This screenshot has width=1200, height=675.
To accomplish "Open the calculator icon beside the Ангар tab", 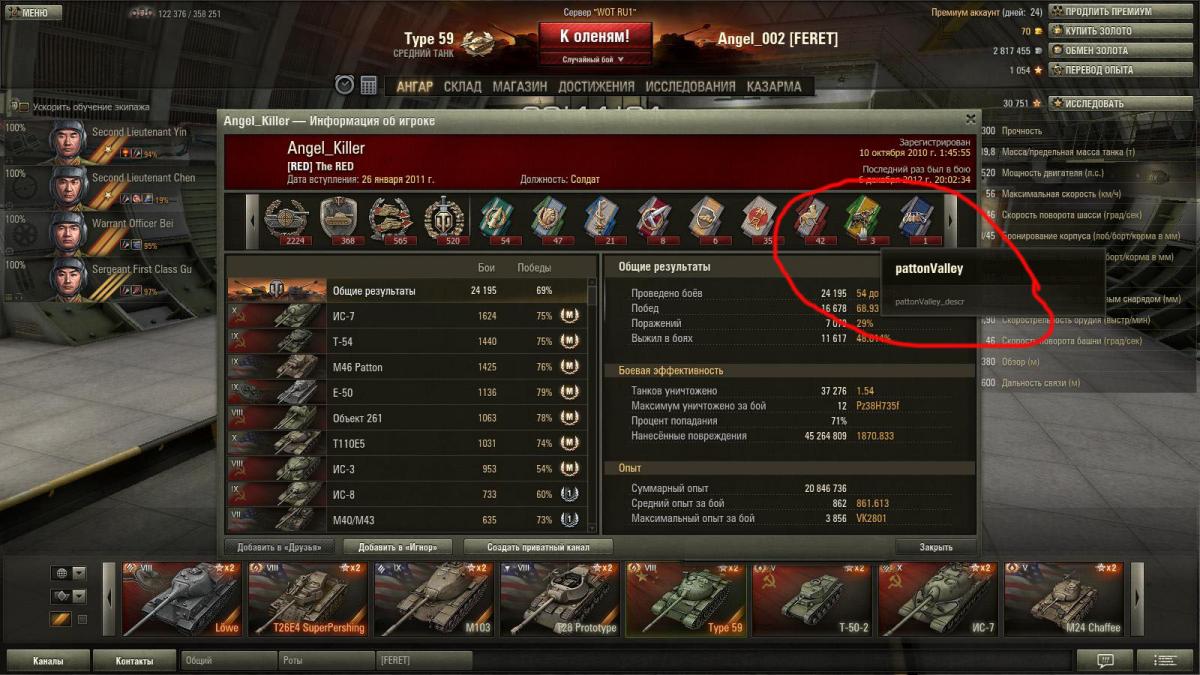I will coord(368,85).
